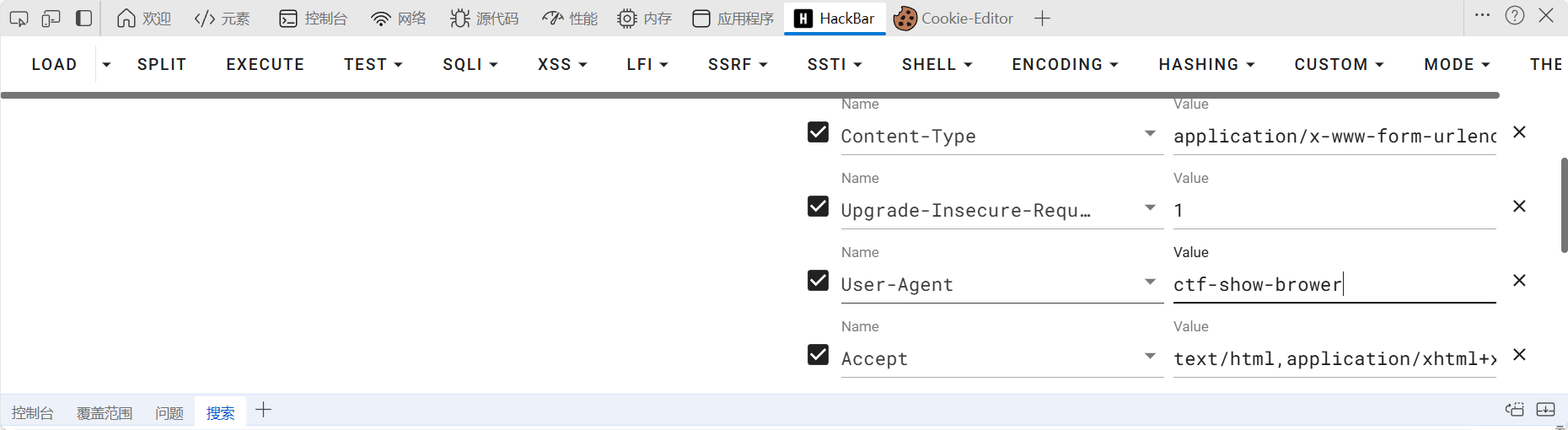The image size is (1568, 430).
Task: Expand the ENCODING dropdown menu
Action: tap(1065, 65)
